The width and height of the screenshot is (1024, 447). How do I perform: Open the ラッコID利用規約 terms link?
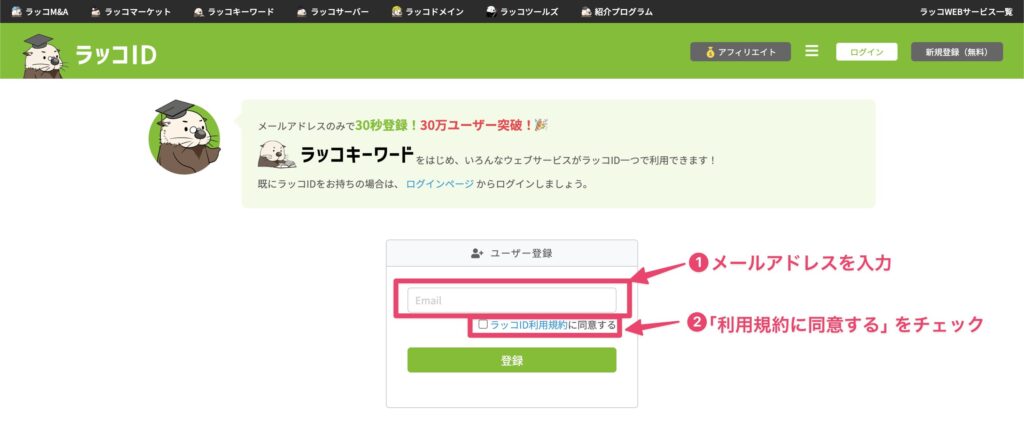(x=529, y=324)
